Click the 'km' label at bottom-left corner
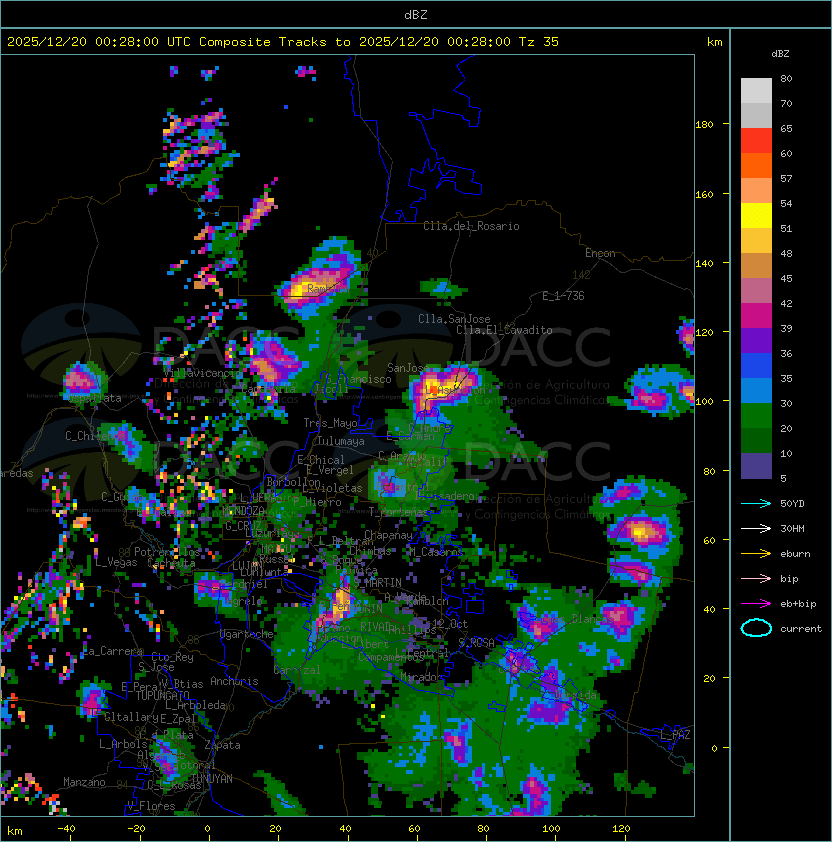The height and width of the screenshot is (842, 832). tap(15, 831)
